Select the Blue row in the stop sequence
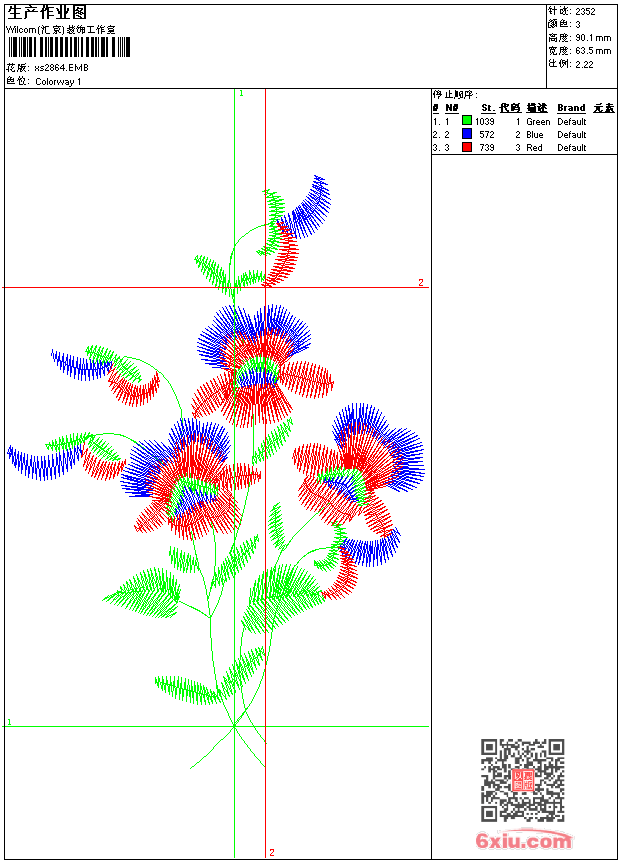 pyautogui.click(x=524, y=134)
